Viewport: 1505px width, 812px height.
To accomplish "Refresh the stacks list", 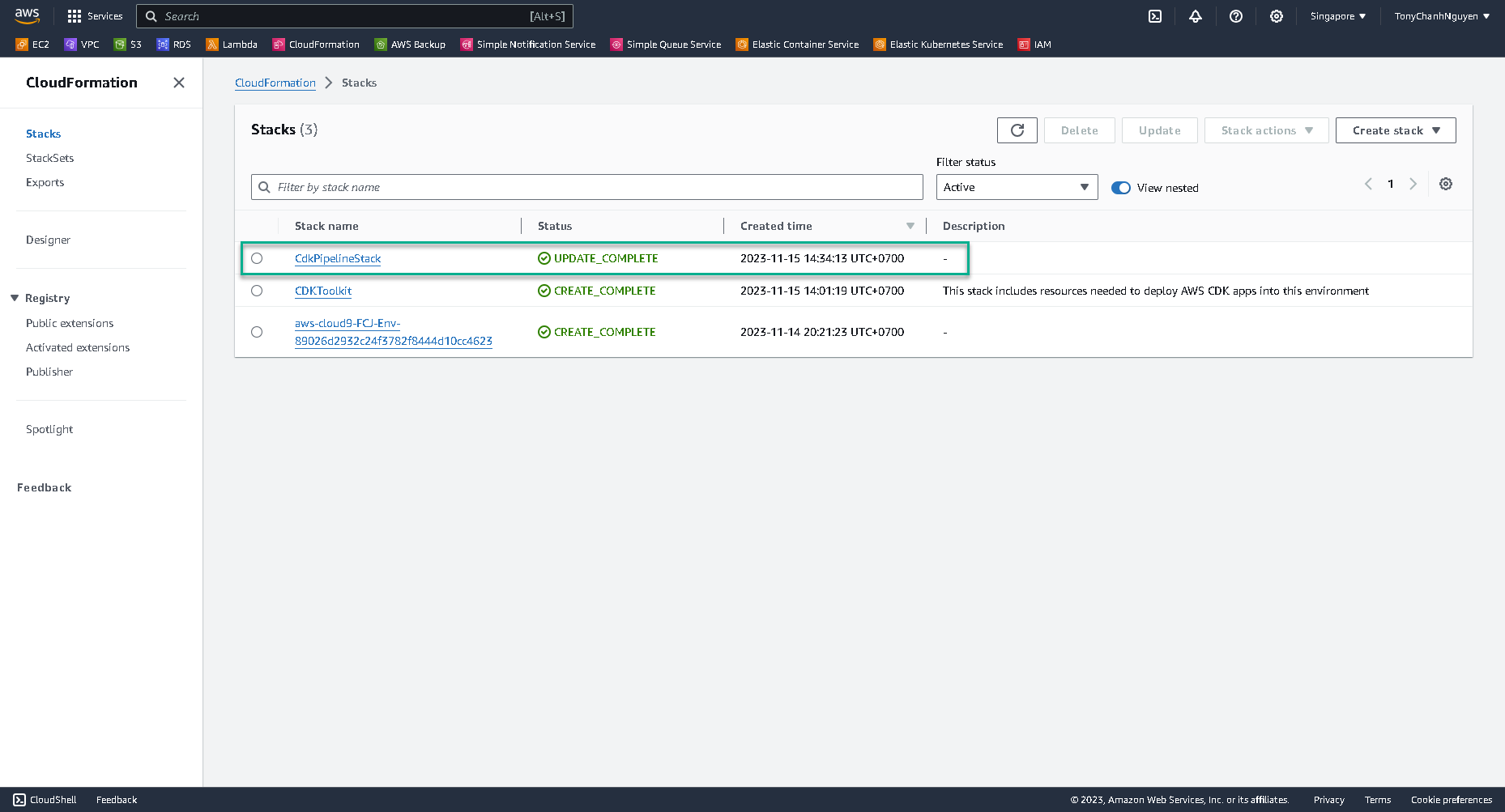I will (1017, 130).
